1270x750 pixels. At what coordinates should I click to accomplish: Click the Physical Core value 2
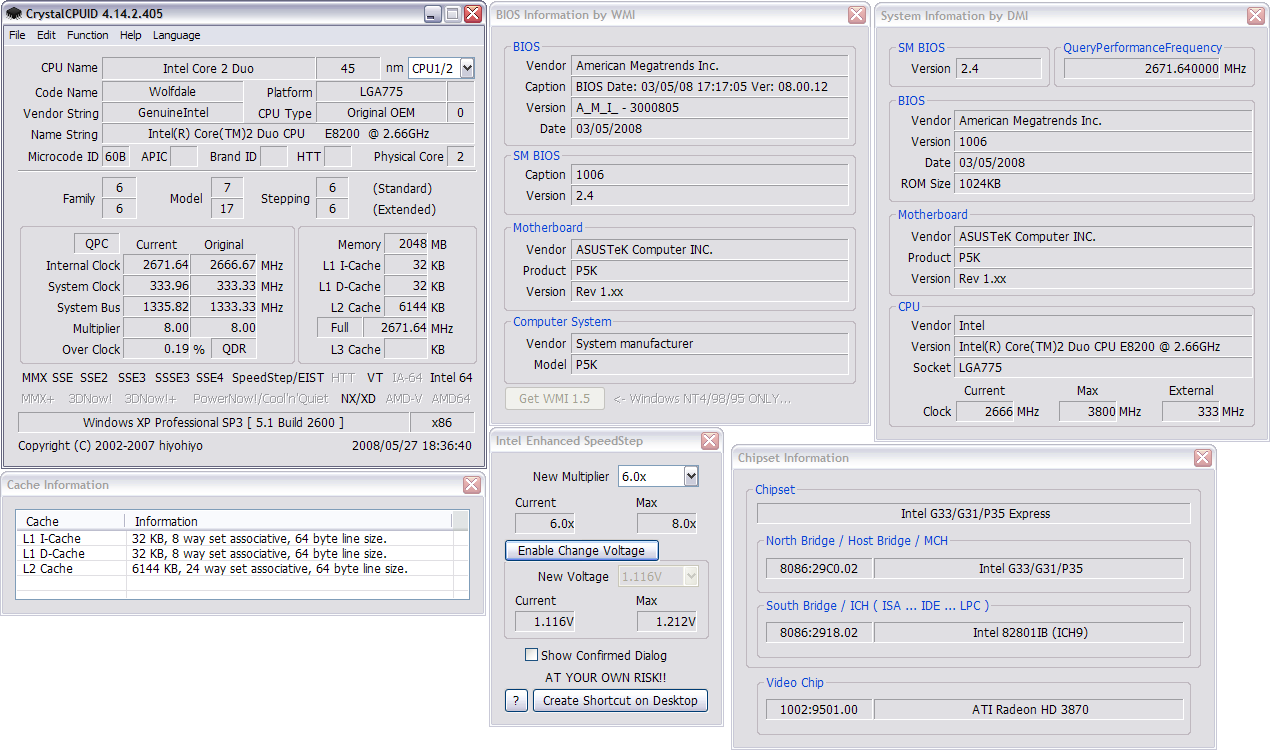pyautogui.click(x=461, y=157)
